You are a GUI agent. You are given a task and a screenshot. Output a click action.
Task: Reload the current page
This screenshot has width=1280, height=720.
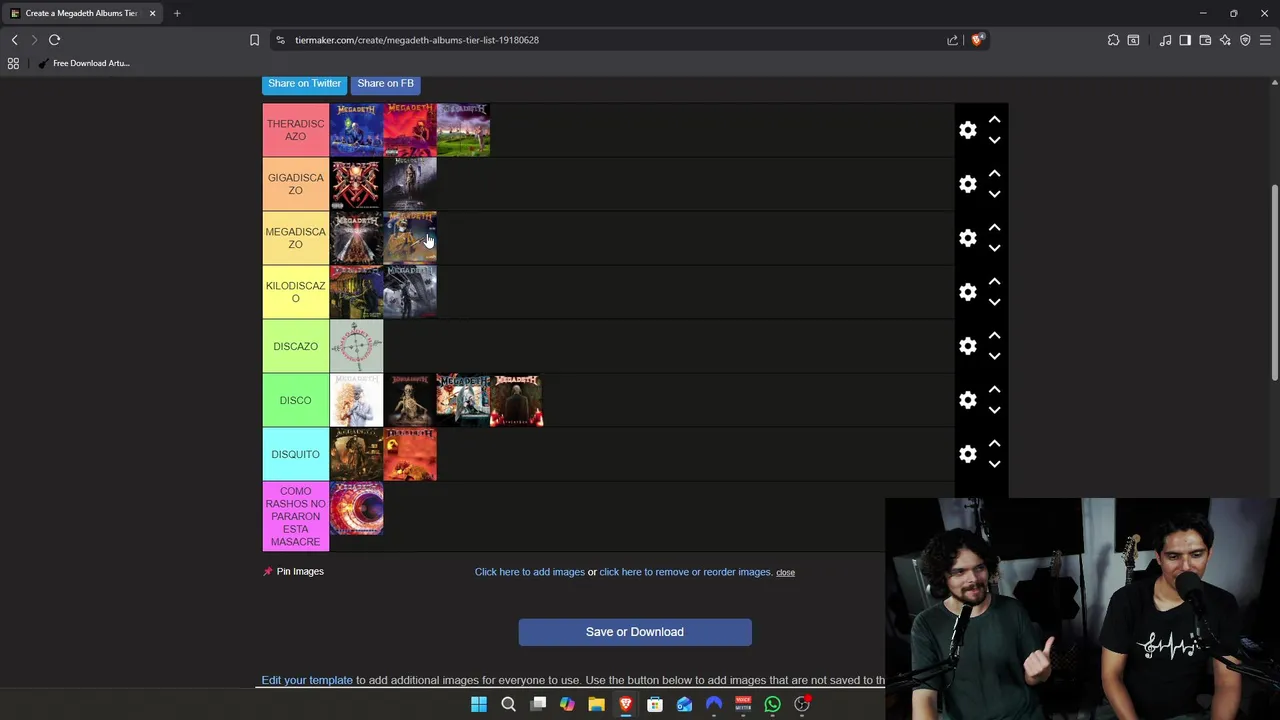[54, 40]
